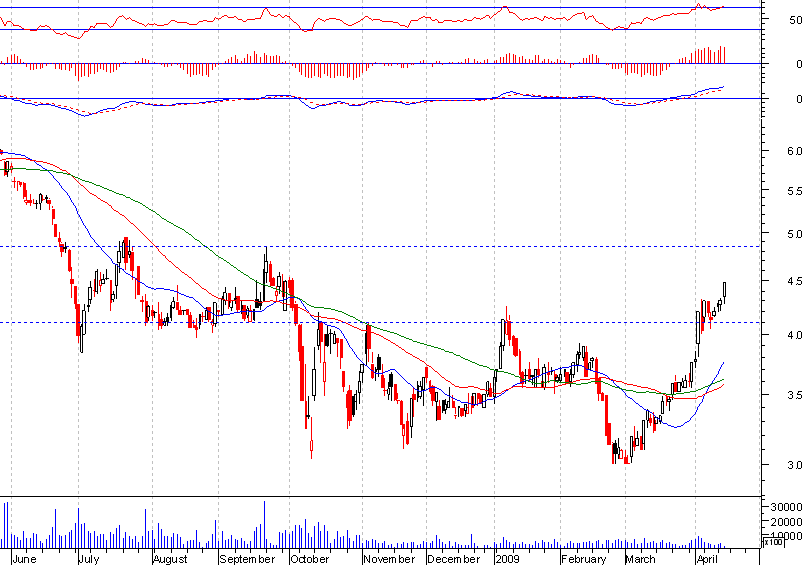Click the June label on time axis
Screen dimensions: 806x565
[x=24, y=559]
